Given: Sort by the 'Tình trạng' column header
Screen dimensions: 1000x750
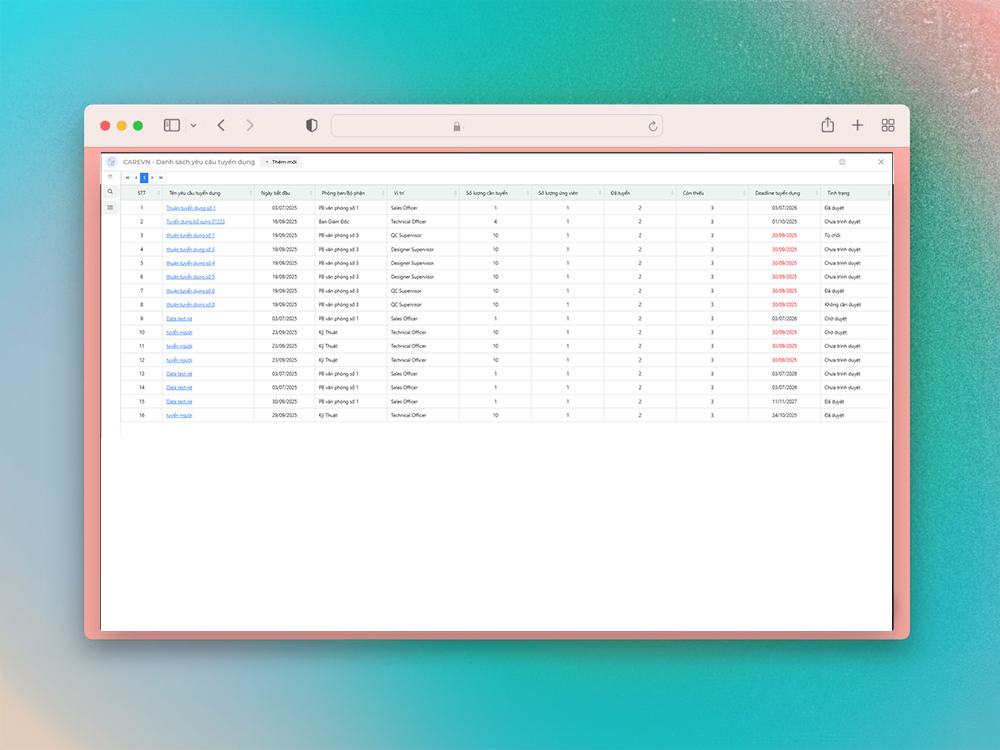Looking at the screenshot, I should pyautogui.click(x=838, y=193).
